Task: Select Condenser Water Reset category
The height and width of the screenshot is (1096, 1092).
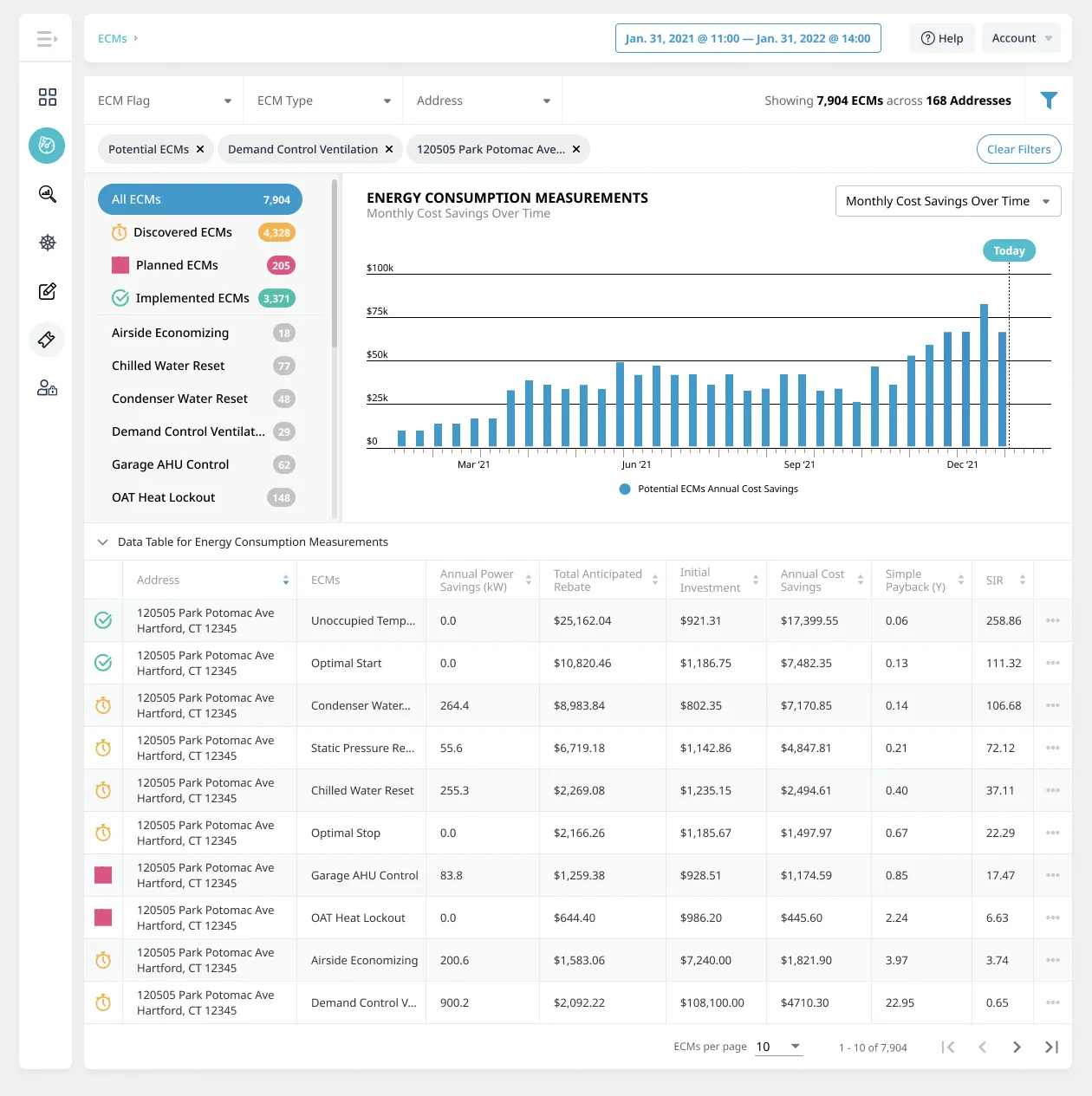Action: 204,399
